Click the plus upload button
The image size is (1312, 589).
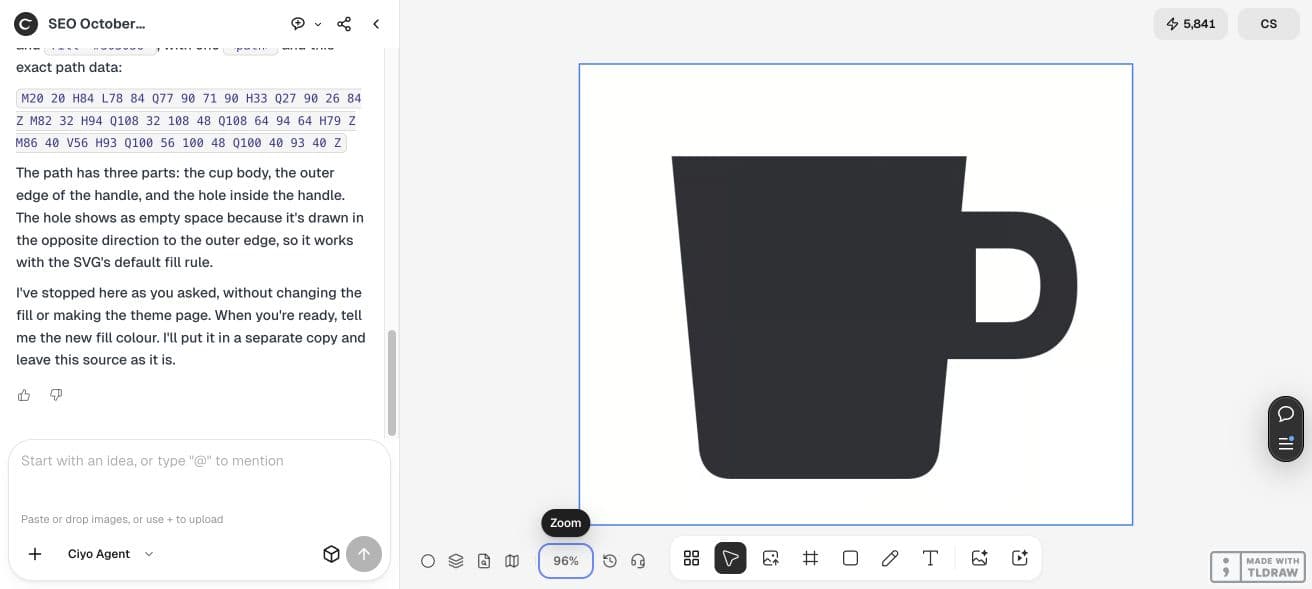(35, 554)
